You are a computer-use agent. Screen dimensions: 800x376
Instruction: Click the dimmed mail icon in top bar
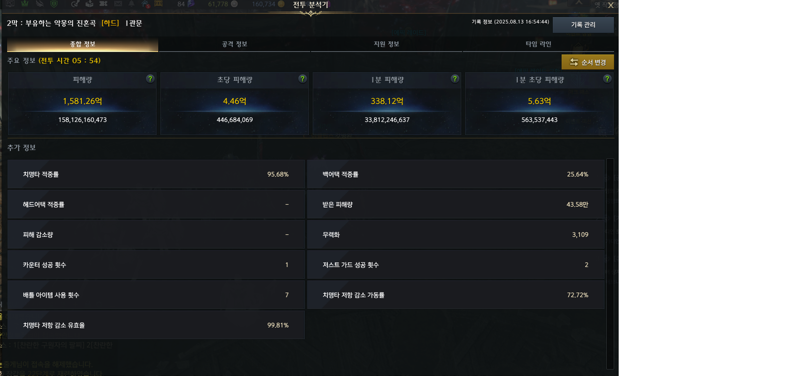coord(118,4)
